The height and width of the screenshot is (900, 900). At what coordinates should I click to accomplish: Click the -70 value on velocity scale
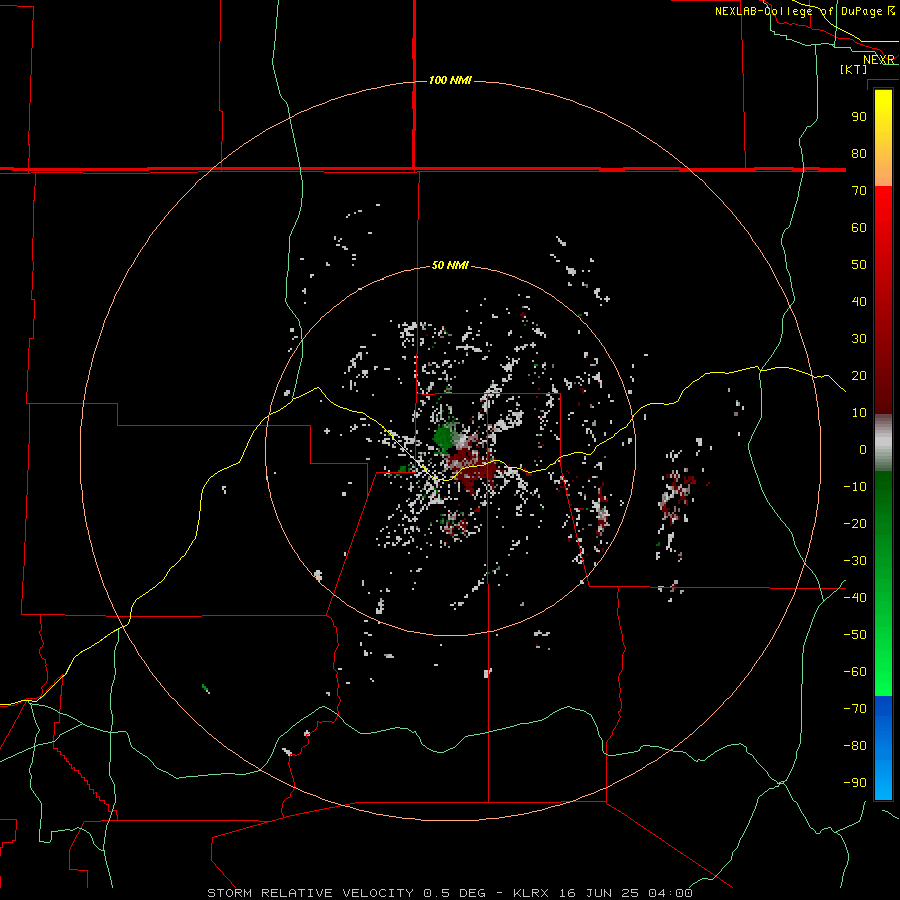(x=855, y=709)
